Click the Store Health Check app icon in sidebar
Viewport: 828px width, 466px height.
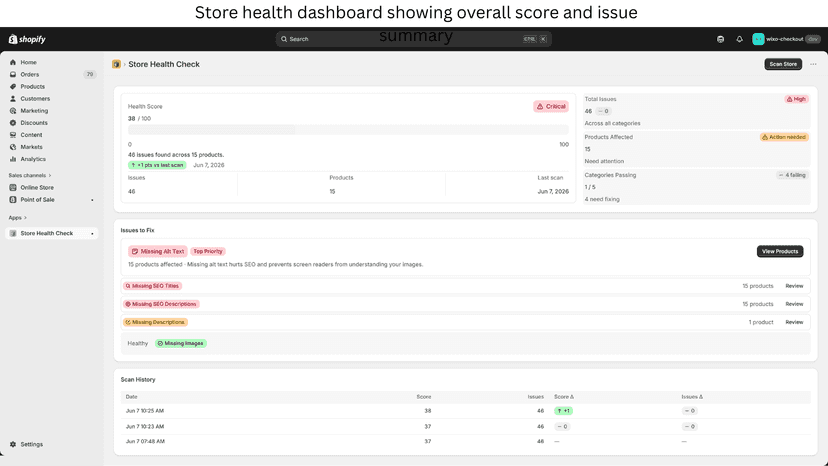pyautogui.click(x=13, y=233)
